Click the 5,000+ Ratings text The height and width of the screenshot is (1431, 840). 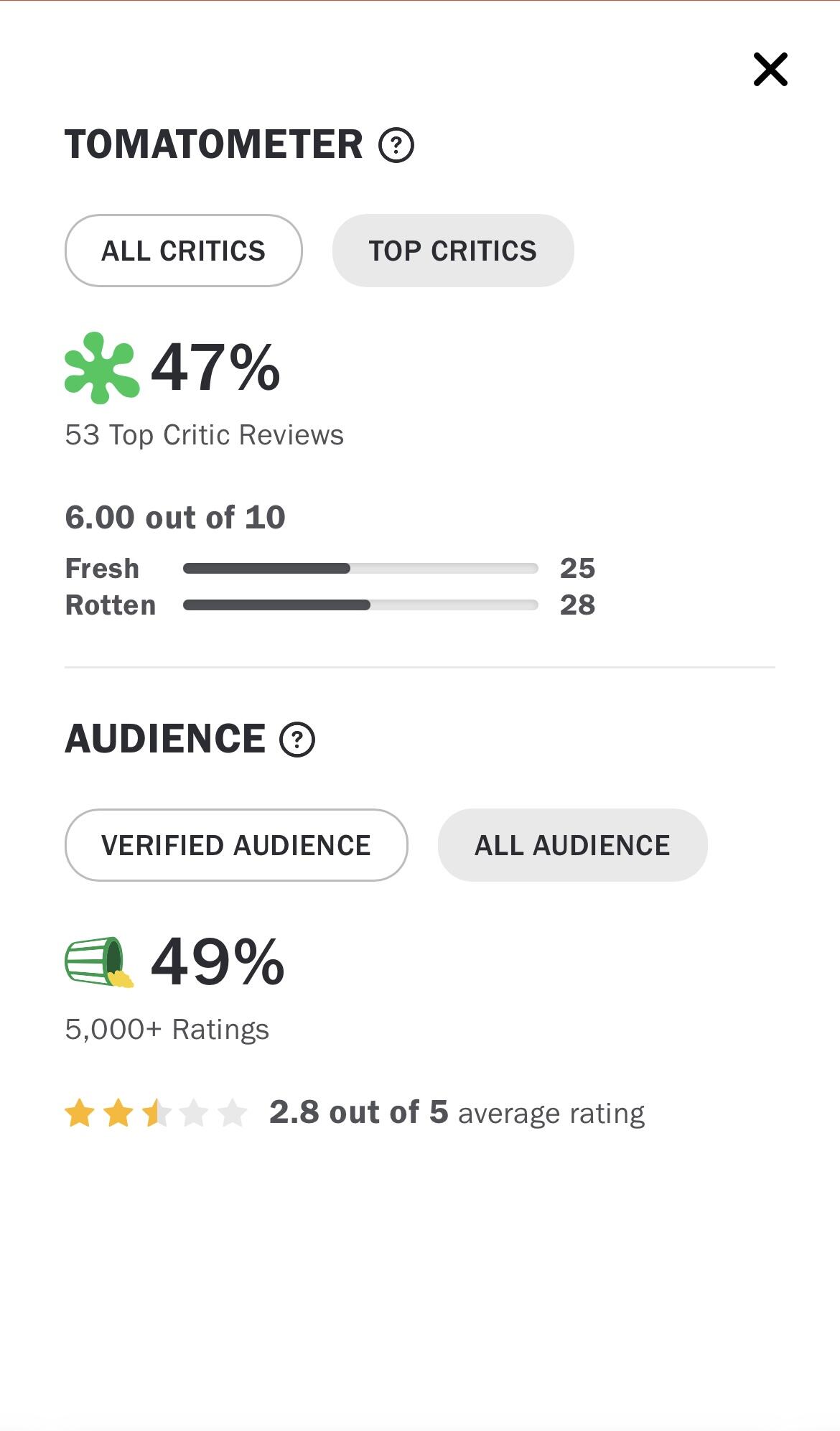(x=167, y=1030)
